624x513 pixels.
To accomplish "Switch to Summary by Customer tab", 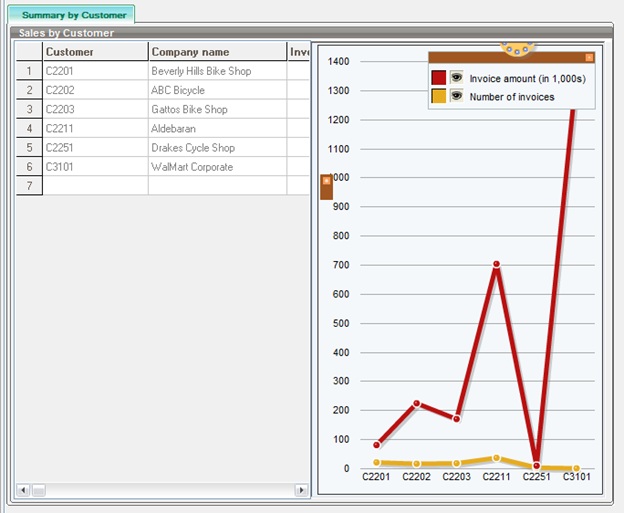I will tap(75, 15).
